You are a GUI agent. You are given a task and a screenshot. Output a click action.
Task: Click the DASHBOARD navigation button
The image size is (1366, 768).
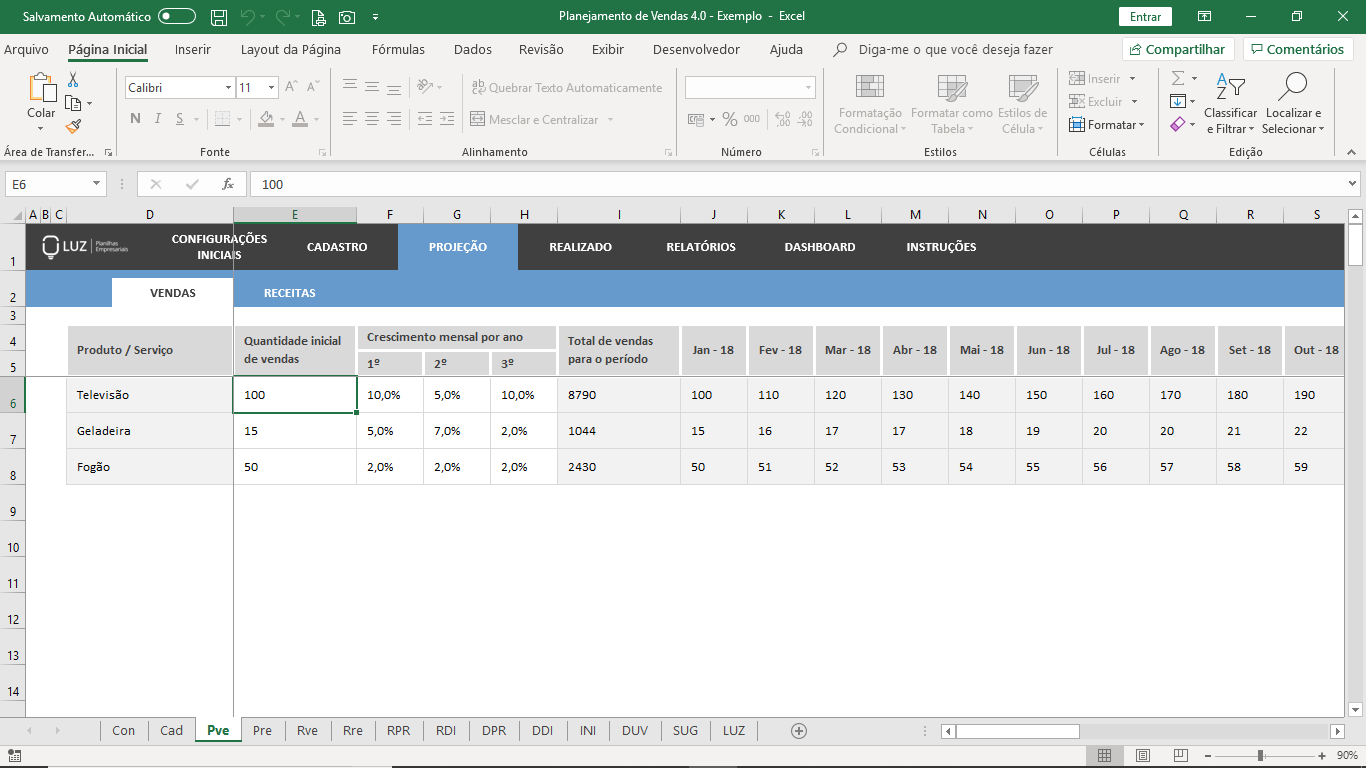[819, 247]
